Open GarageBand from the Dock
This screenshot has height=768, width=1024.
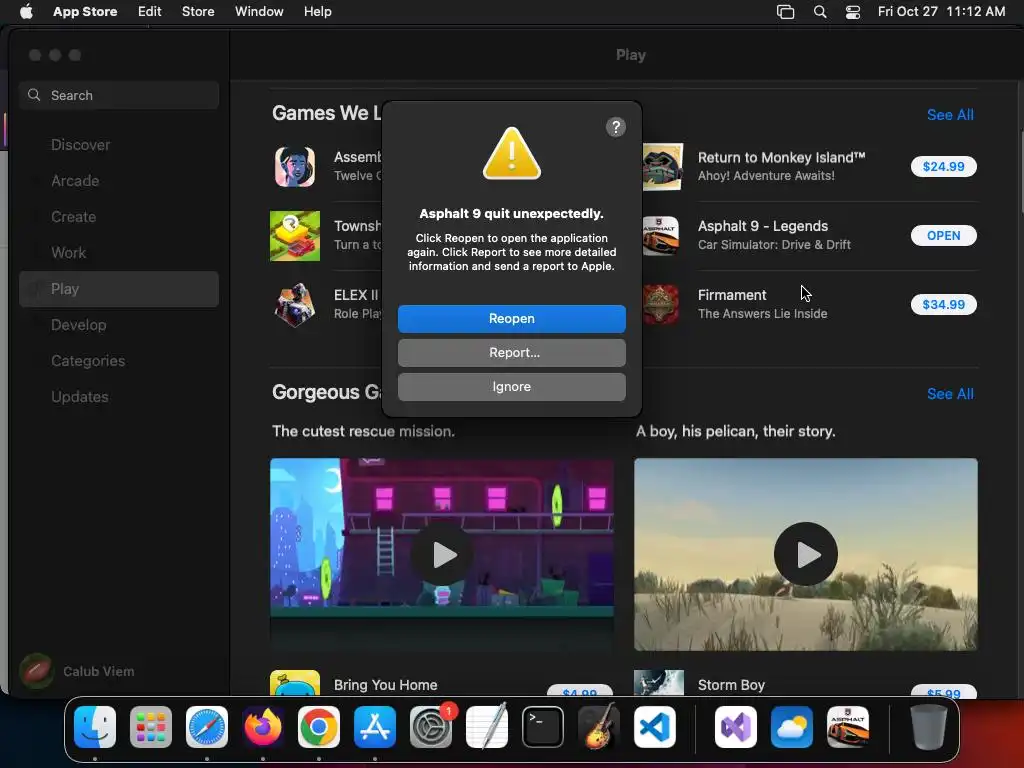pyautogui.click(x=599, y=727)
